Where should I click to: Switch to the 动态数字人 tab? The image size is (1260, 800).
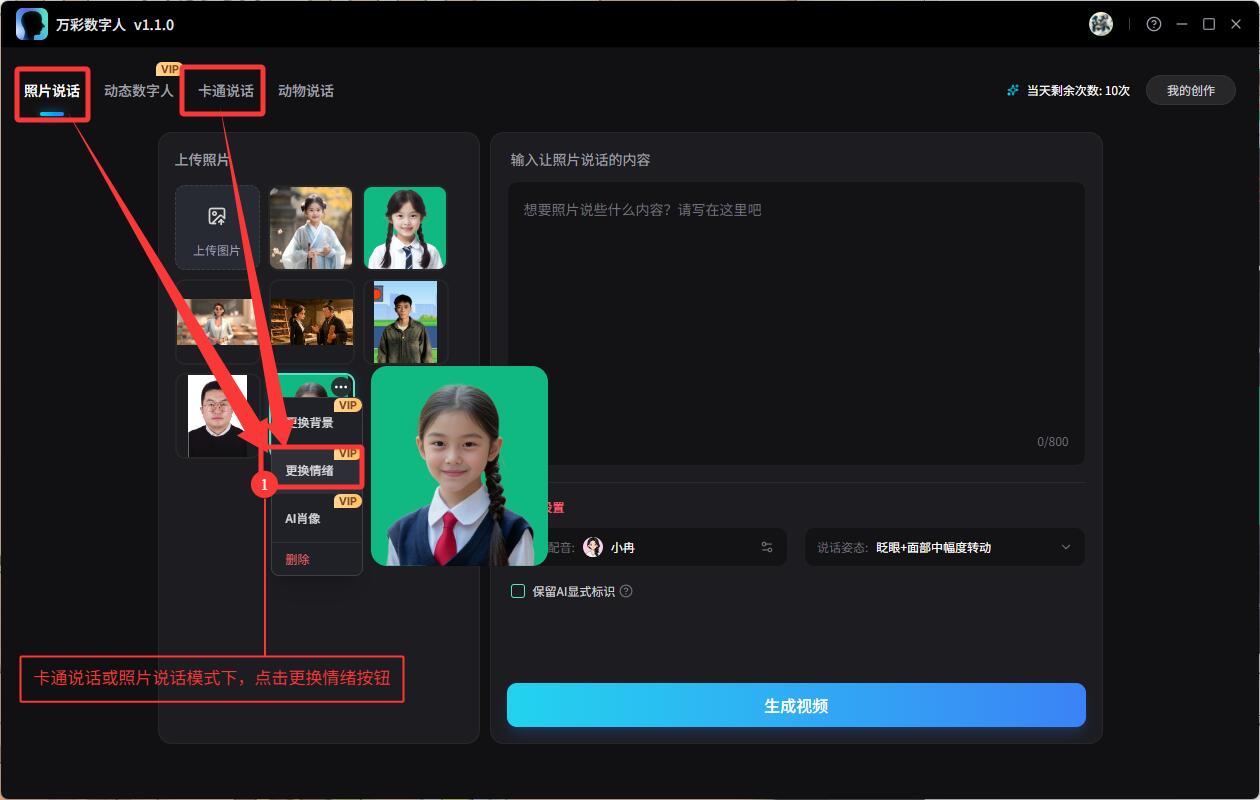tap(138, 91)
